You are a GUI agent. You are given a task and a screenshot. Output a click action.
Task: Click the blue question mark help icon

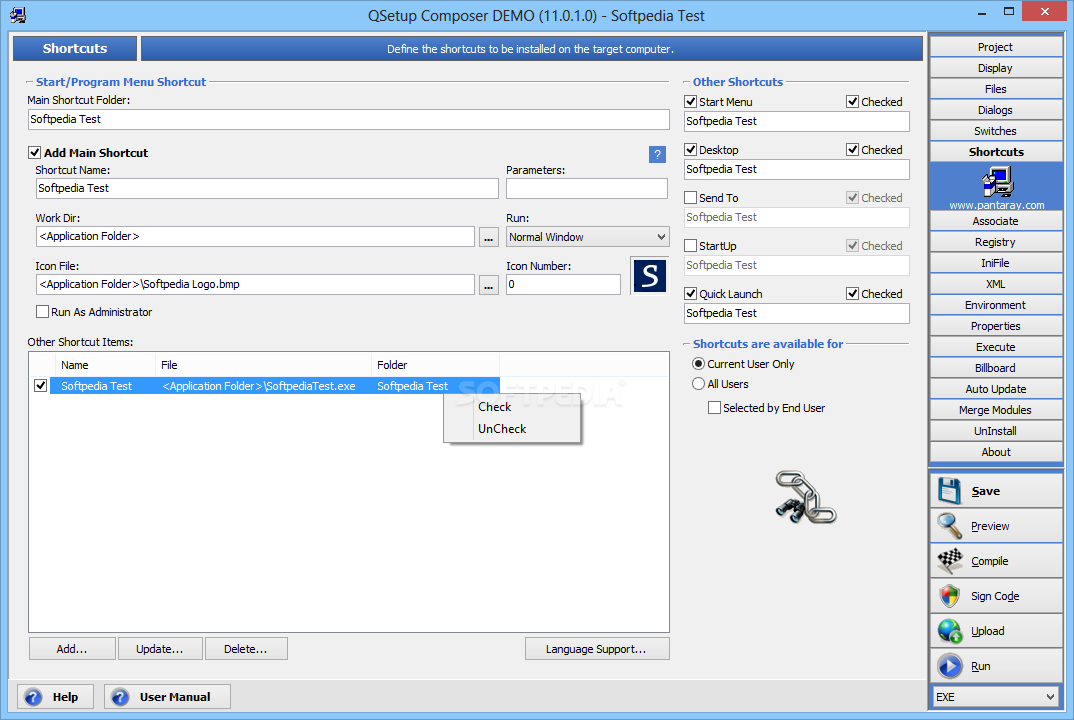(657, 154)
